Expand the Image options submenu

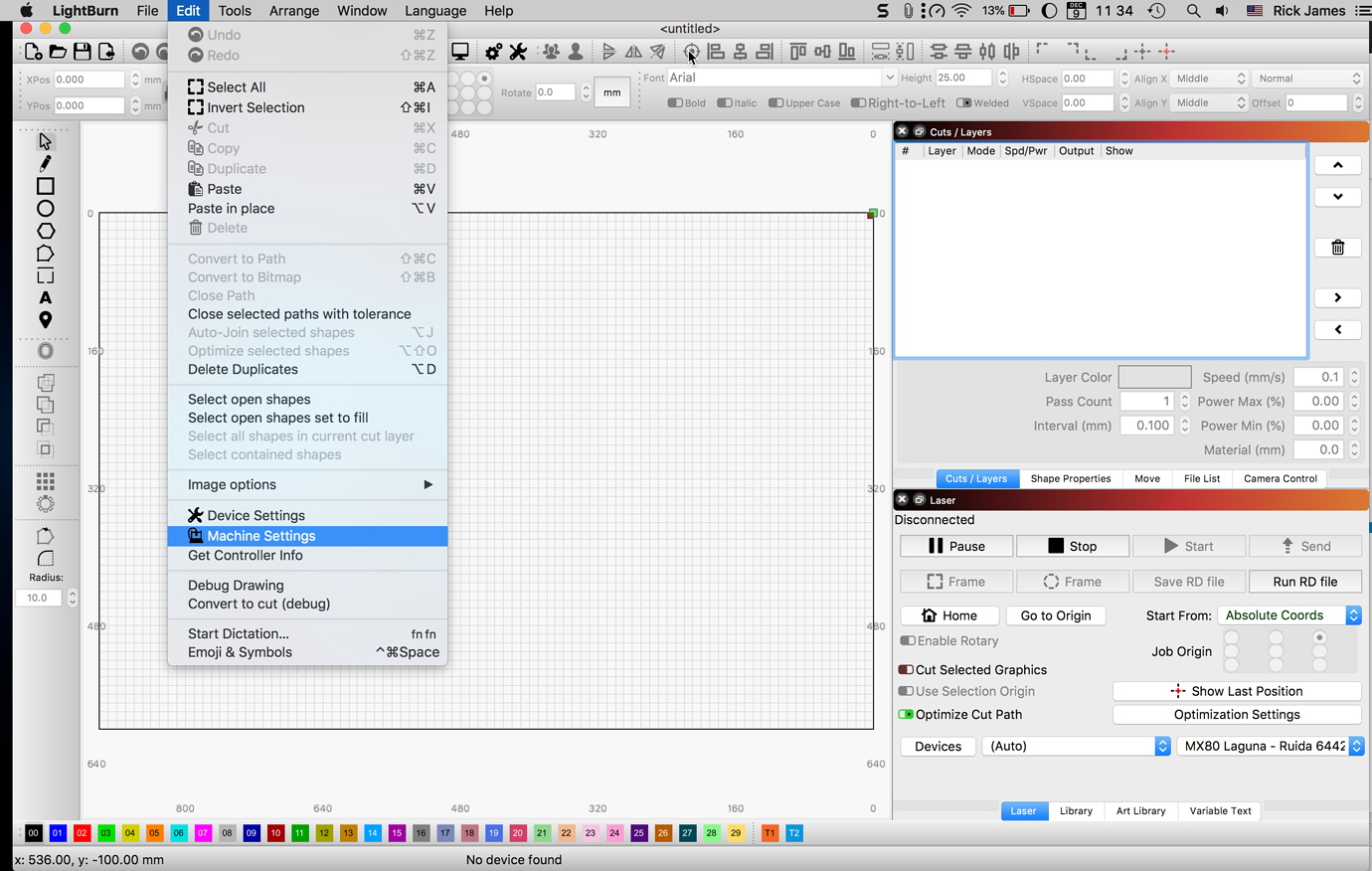308,485
